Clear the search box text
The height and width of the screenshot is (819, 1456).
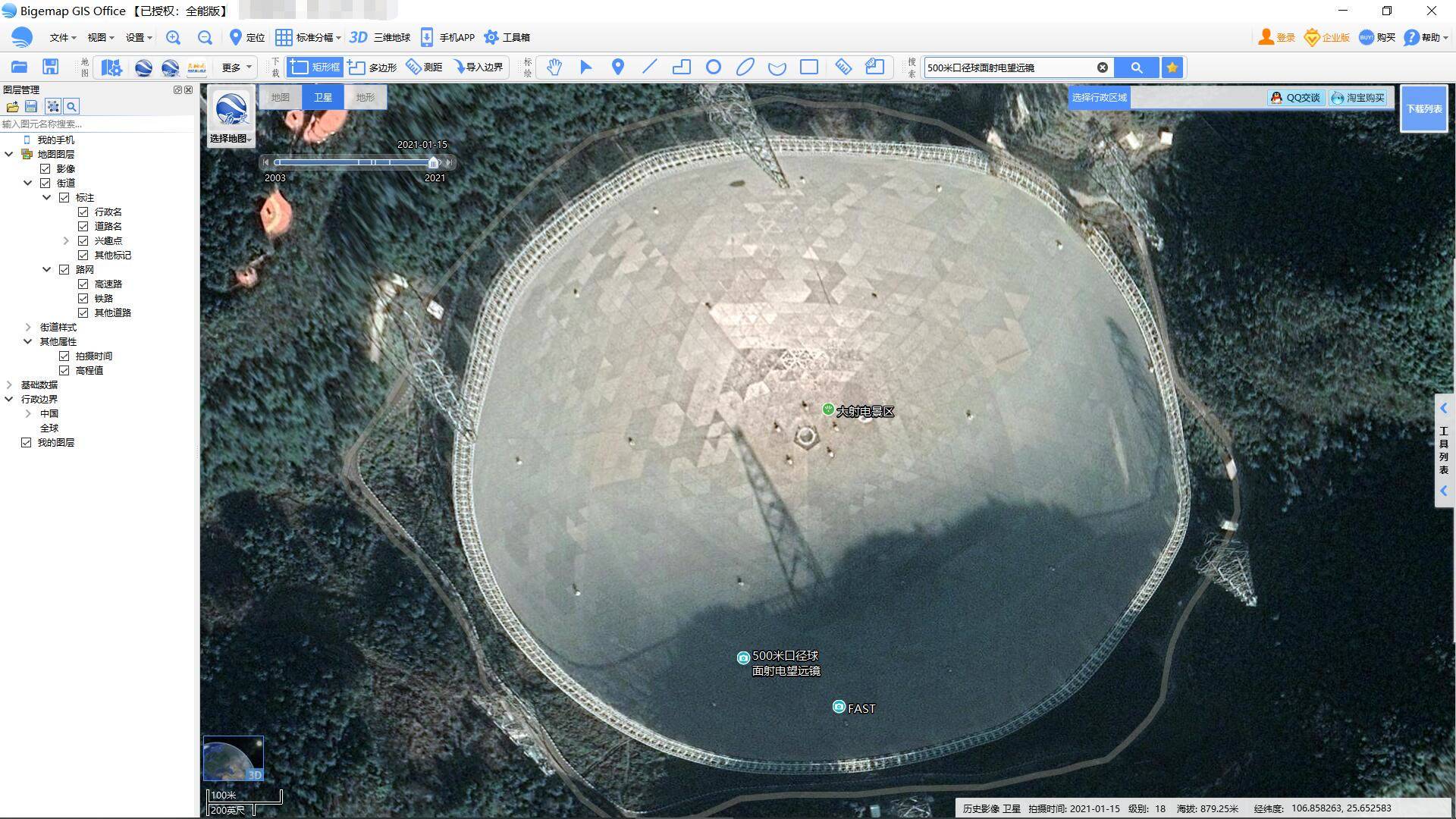click(1103, 67)
